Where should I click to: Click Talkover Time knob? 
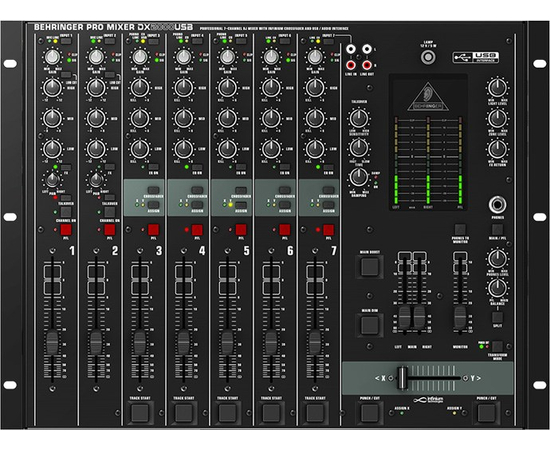pyautogui.click(x=358, y=148)
